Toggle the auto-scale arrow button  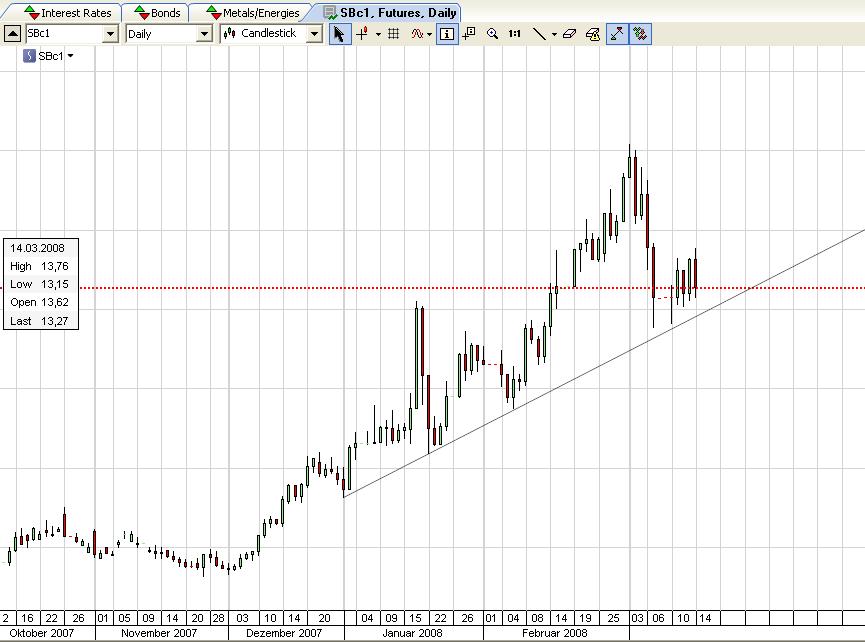617,34
